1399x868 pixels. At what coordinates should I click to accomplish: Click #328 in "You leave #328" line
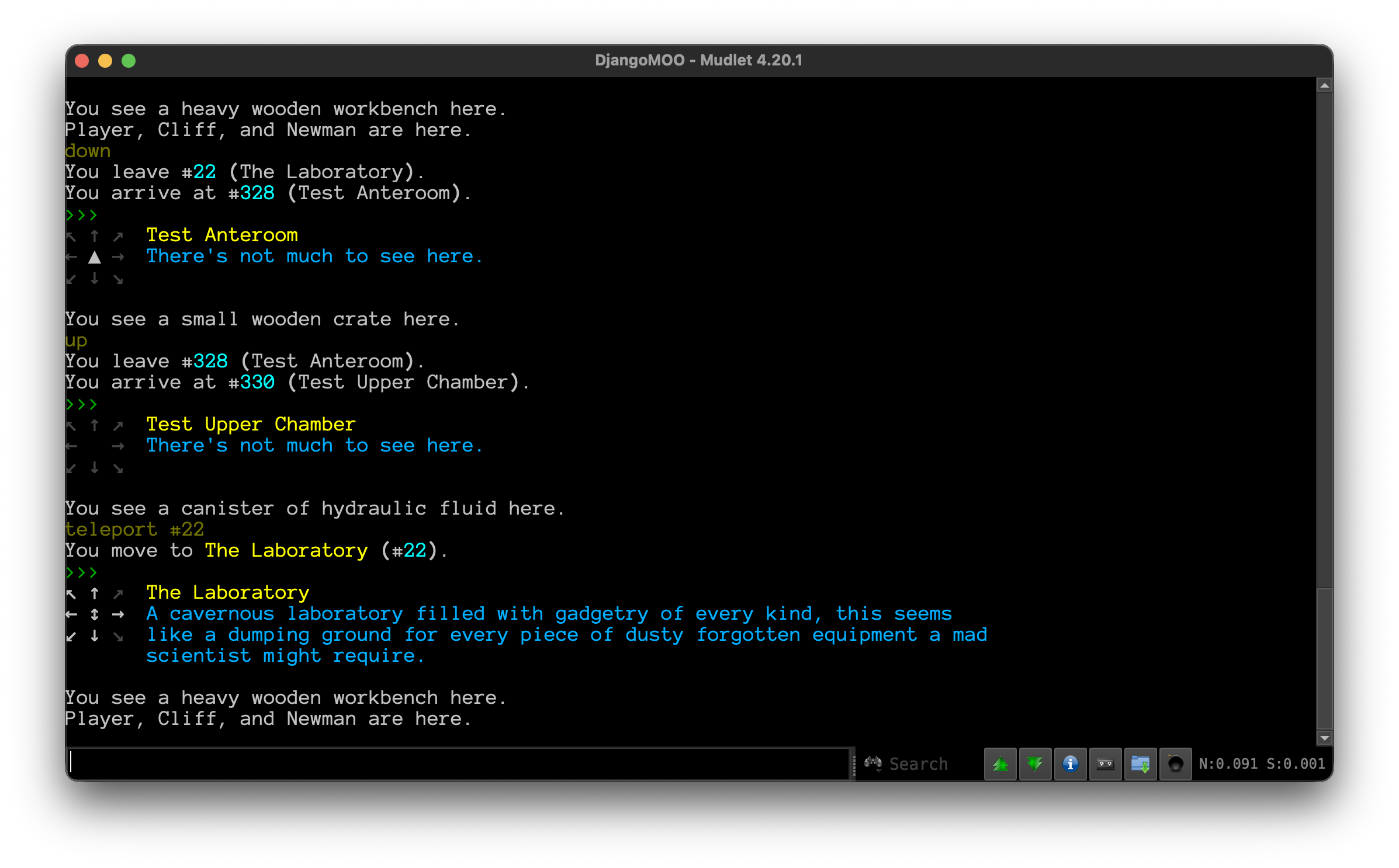click(x=205, y=361)
